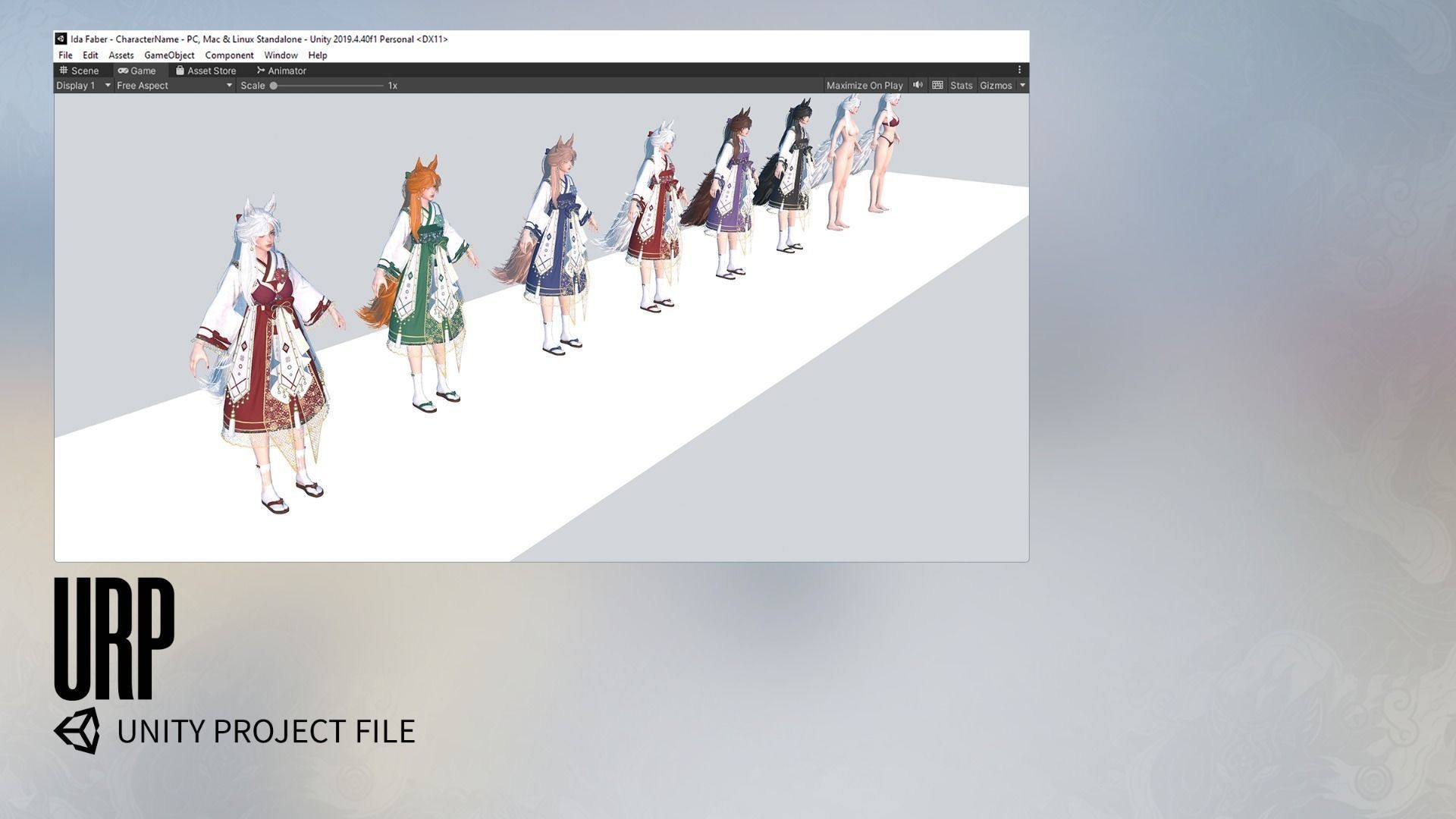Open the Game view three-dot options menu

coord(1019,70)
